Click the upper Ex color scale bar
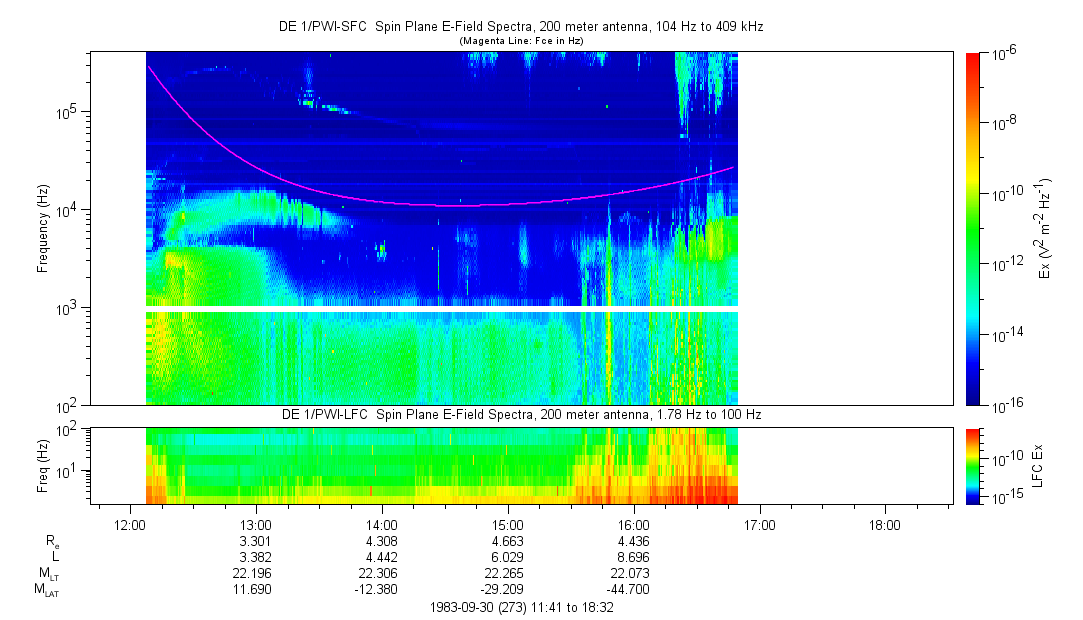The height and width of the screenshot is (620, 1083). click(972, 228)
